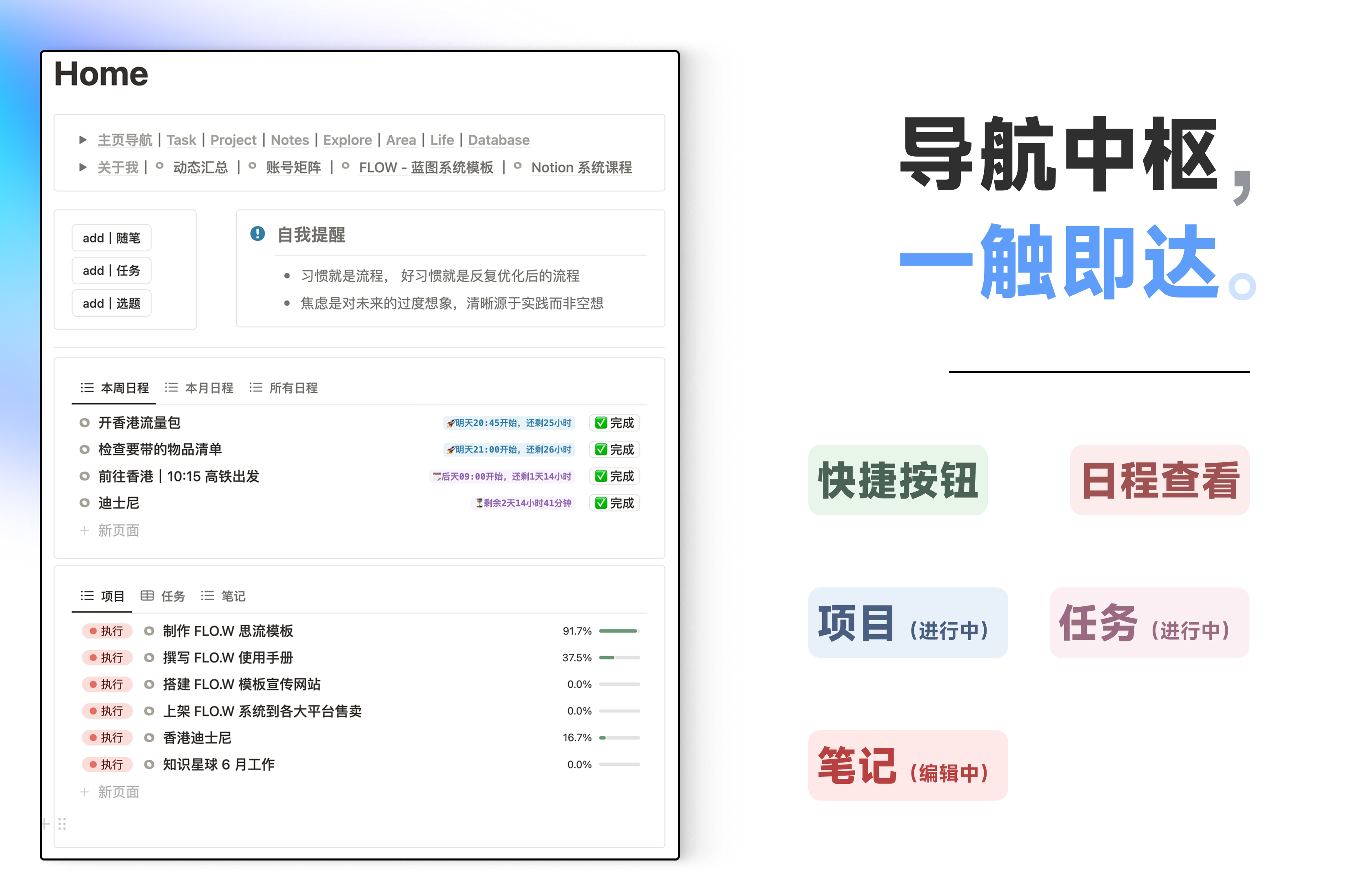The height and width of the screenshot is (896, 1355).
Task: Open project 上架 FLO.W 系统到各大平台售卖
Action: pos(262,711)
